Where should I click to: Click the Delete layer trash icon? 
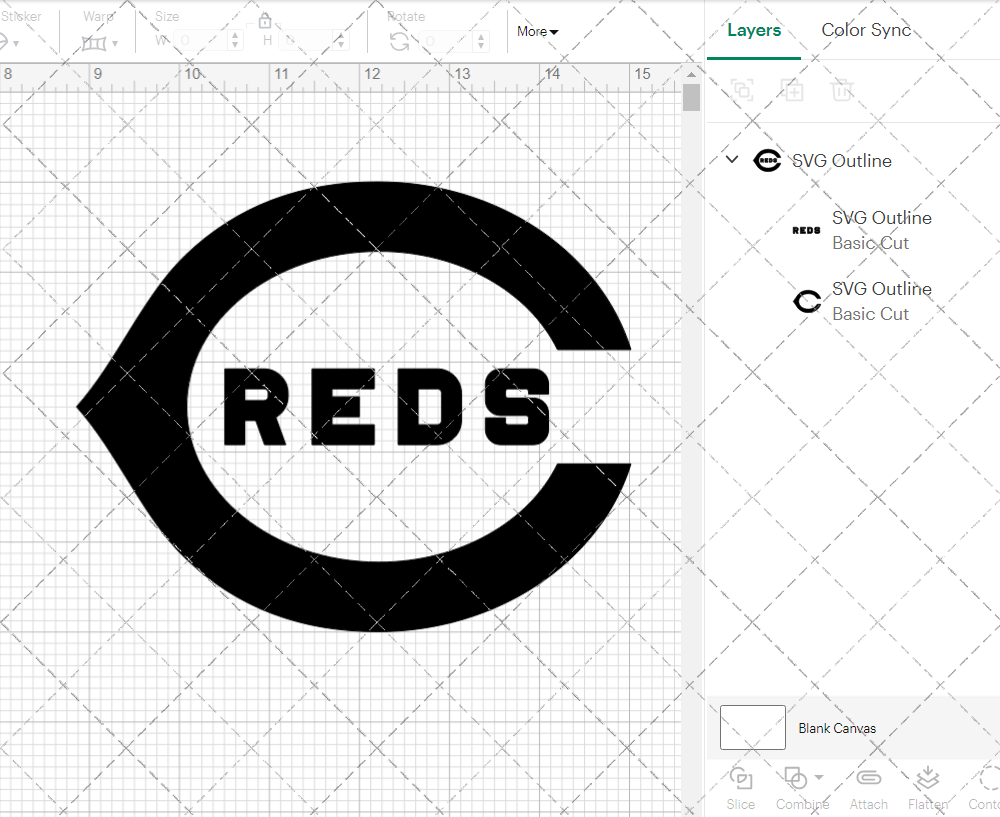[x=842, y=90]
